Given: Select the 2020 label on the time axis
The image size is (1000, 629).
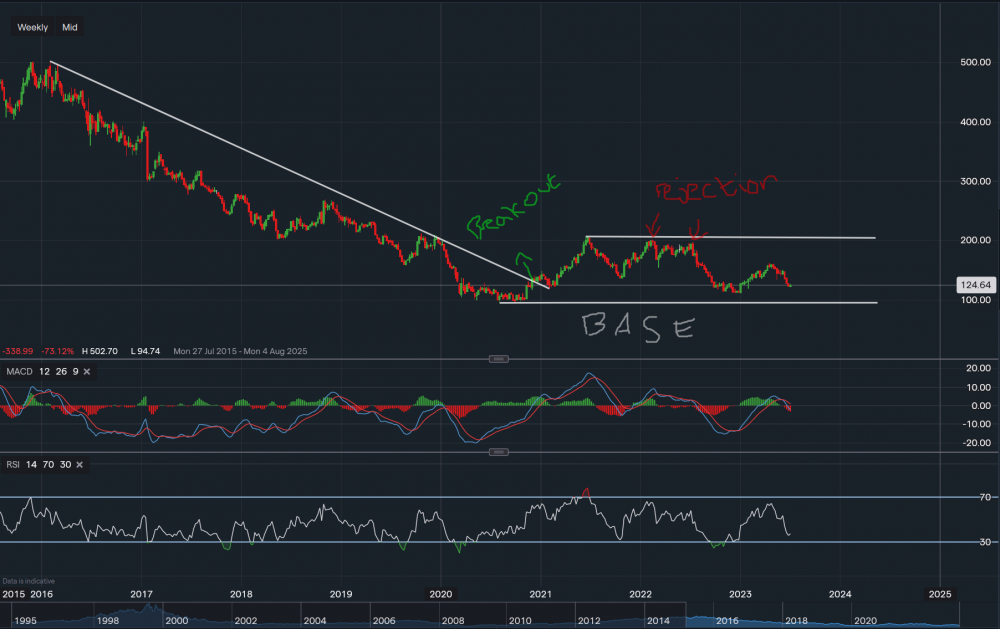Looking at the screenshot, I should click(x=440, y=594).
